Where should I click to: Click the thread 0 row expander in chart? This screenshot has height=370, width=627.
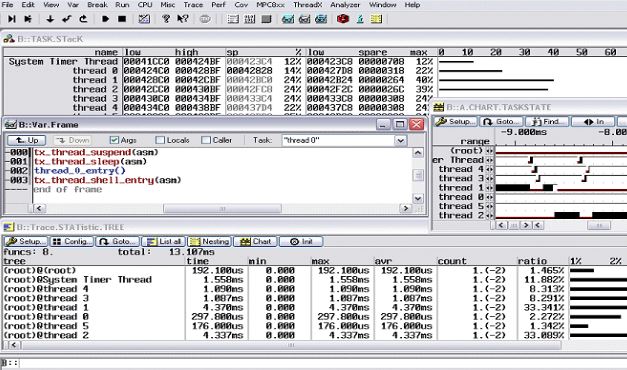click(x=489, y=197)
